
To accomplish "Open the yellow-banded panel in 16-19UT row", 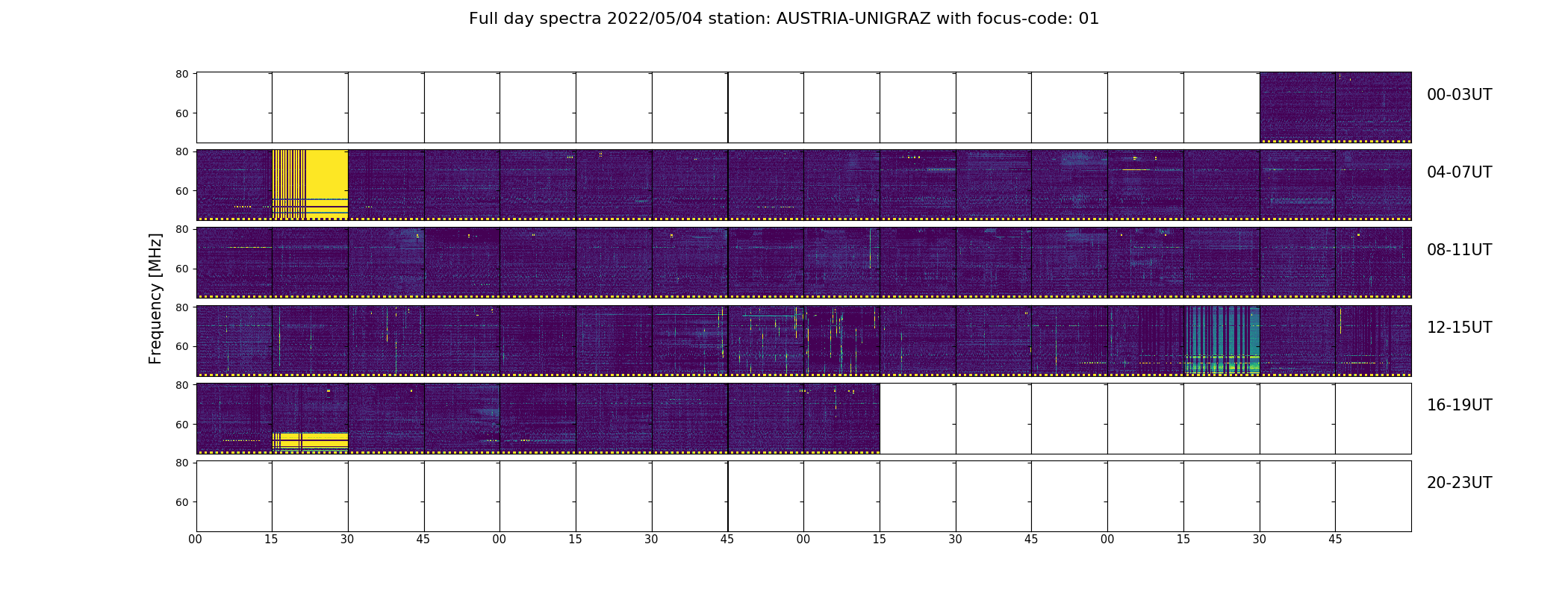I will point(310,419).
